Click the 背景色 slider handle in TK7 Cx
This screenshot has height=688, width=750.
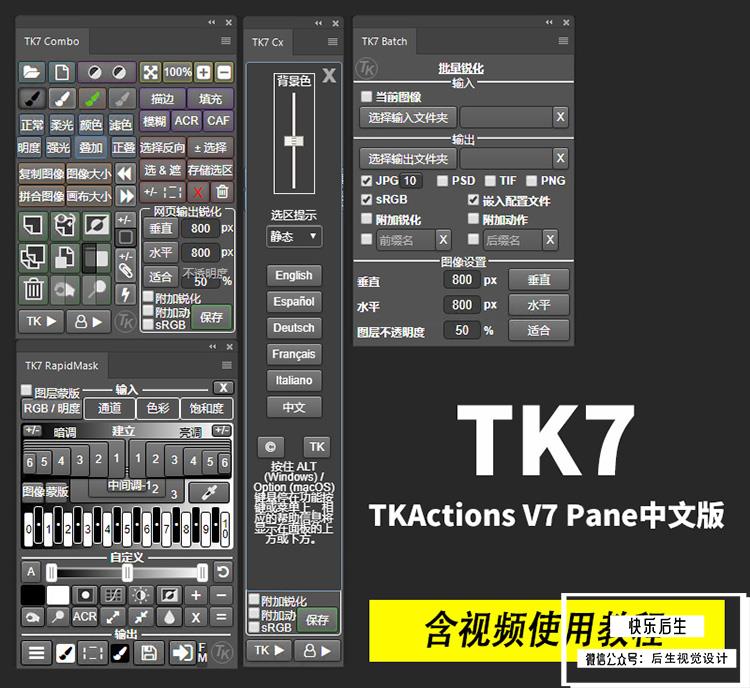294,141
